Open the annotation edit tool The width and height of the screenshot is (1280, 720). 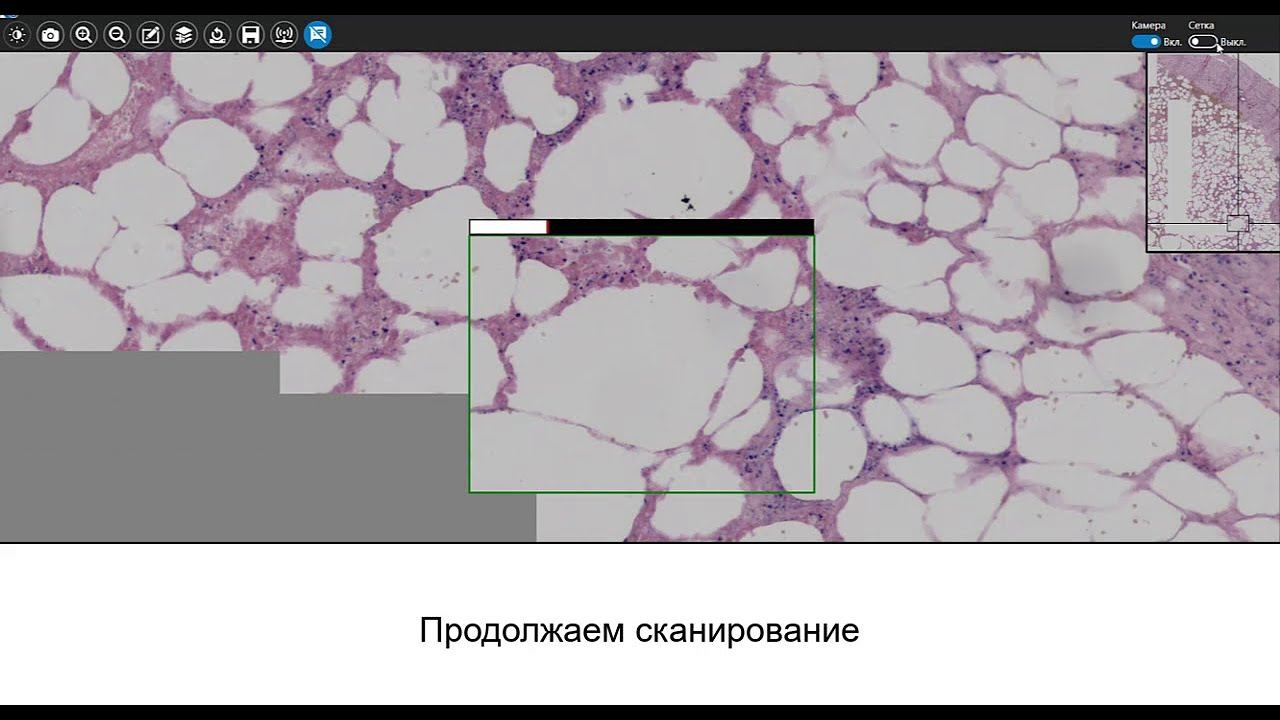151,35
